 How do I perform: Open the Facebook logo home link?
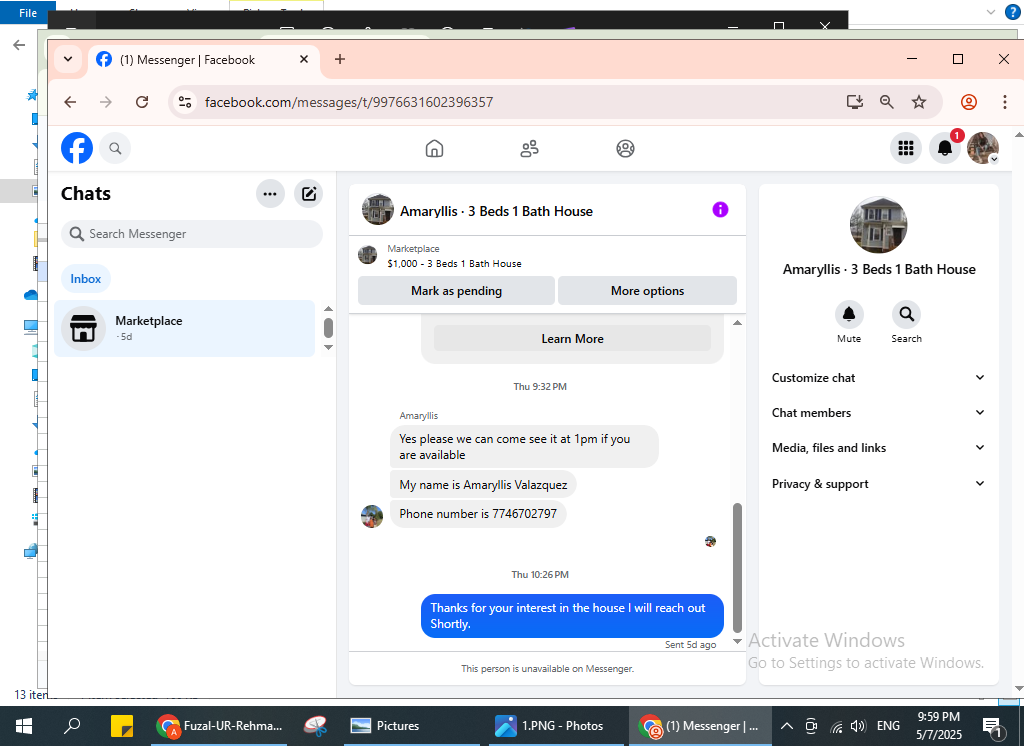(77, 148)
